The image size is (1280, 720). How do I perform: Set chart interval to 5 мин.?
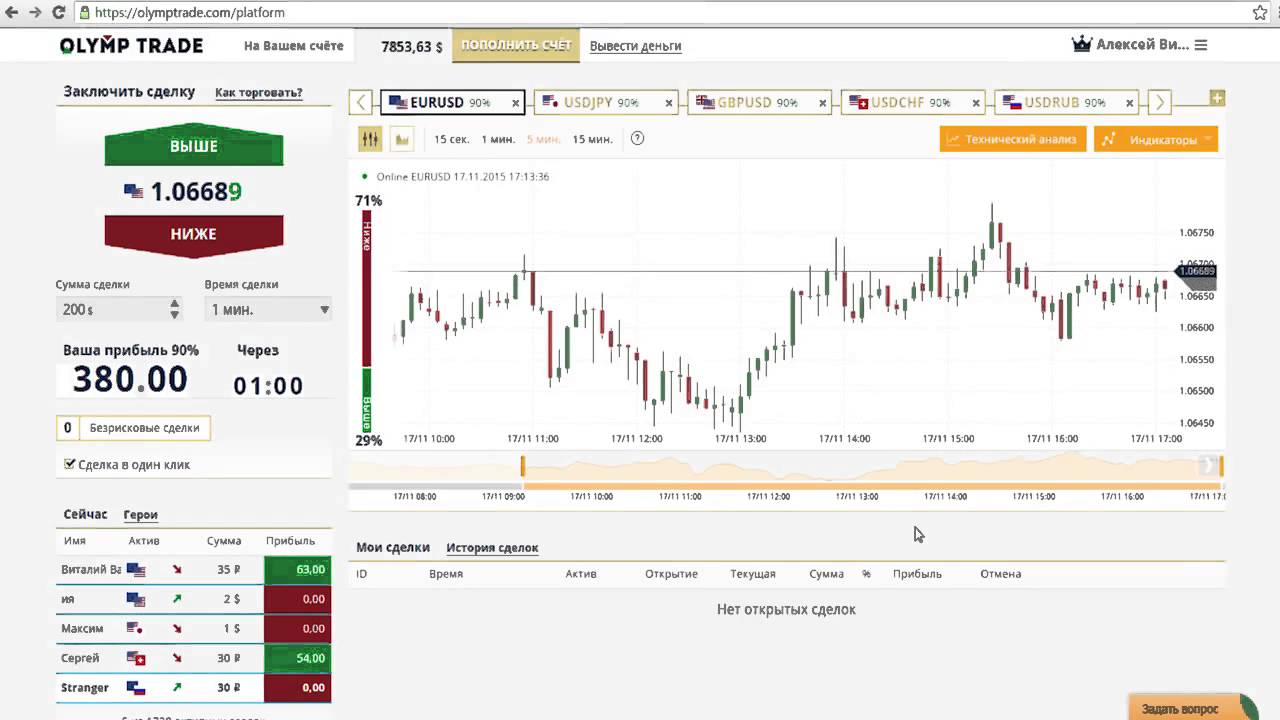click(x=543, y=139)
